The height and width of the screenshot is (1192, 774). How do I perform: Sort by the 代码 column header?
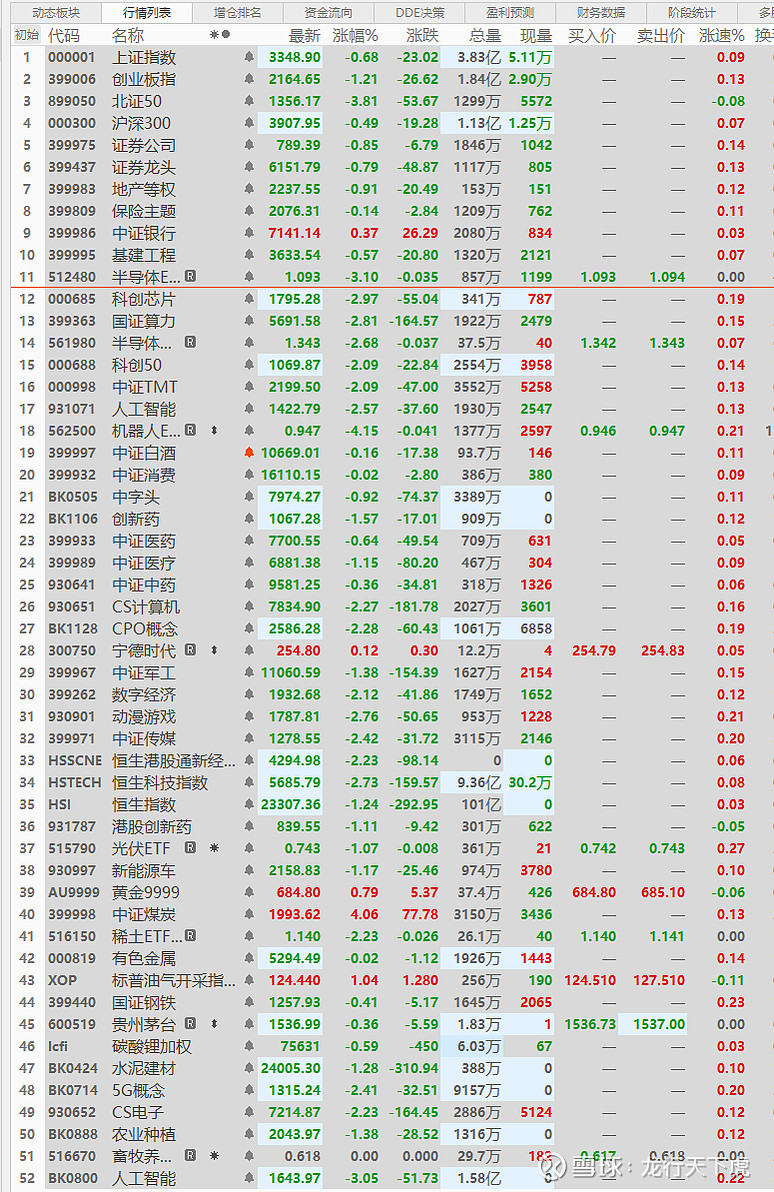(64, 36)
